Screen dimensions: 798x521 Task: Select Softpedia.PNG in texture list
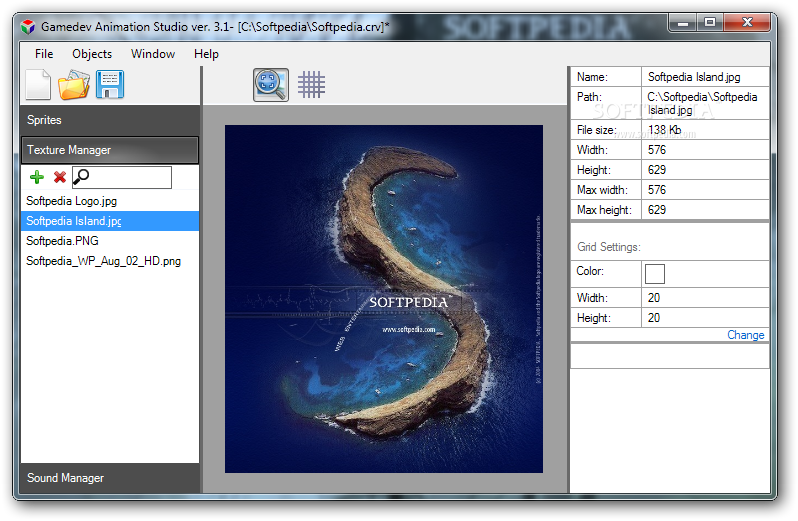[x=110, y=241]
